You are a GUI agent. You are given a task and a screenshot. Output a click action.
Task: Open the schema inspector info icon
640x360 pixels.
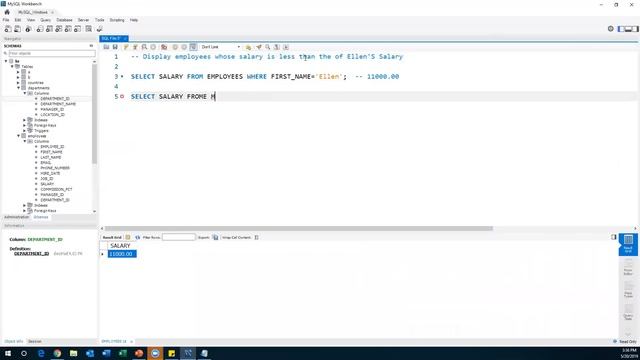(x=28, y=29)
